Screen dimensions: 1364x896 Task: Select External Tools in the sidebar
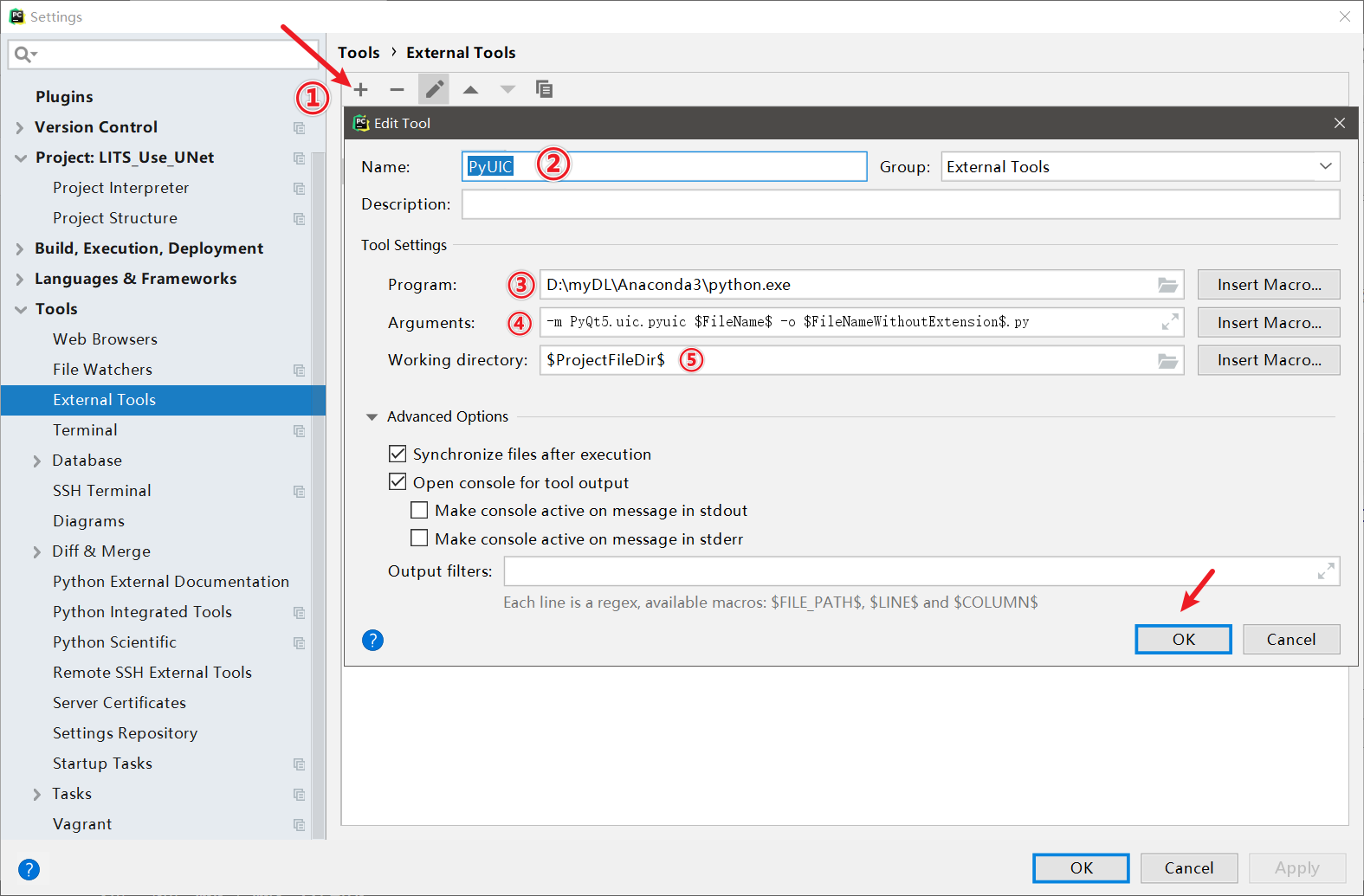coord(163,400)
